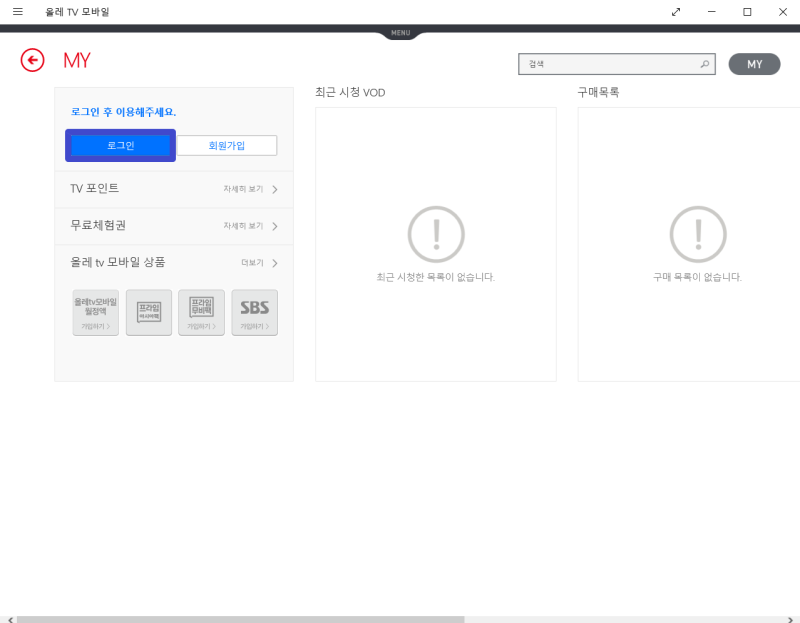The width and height of the screenshot is (800, 623).
Task: Open the hamburger menu icon
Action: click(17, 12)
